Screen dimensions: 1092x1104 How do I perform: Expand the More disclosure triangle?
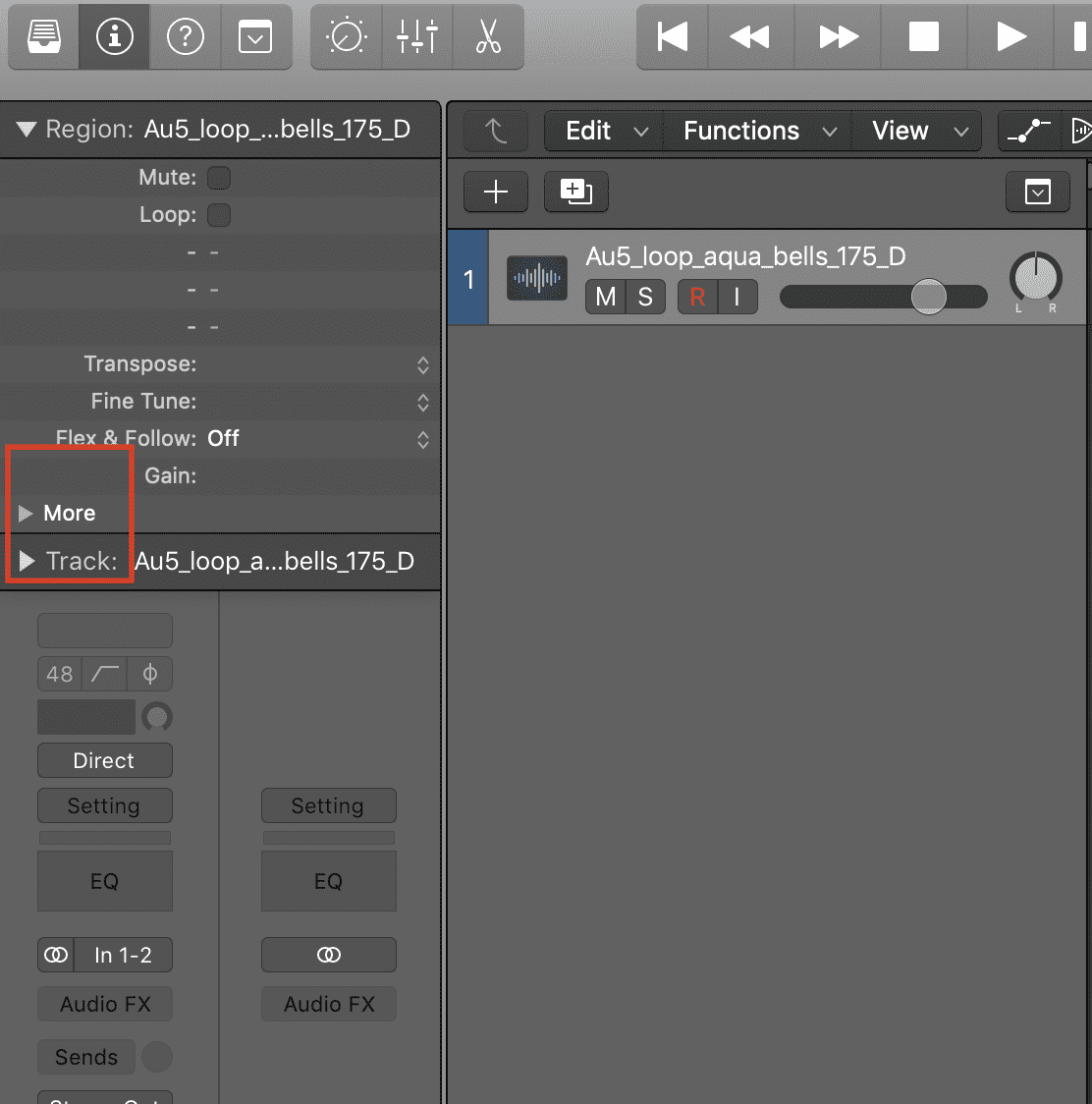click(x=26, y=514)
